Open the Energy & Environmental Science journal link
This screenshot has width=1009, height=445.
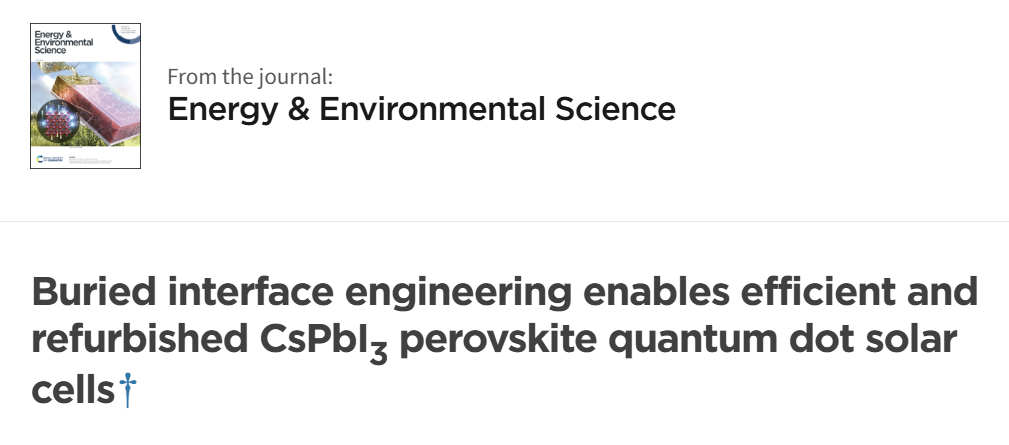point(421,109)
